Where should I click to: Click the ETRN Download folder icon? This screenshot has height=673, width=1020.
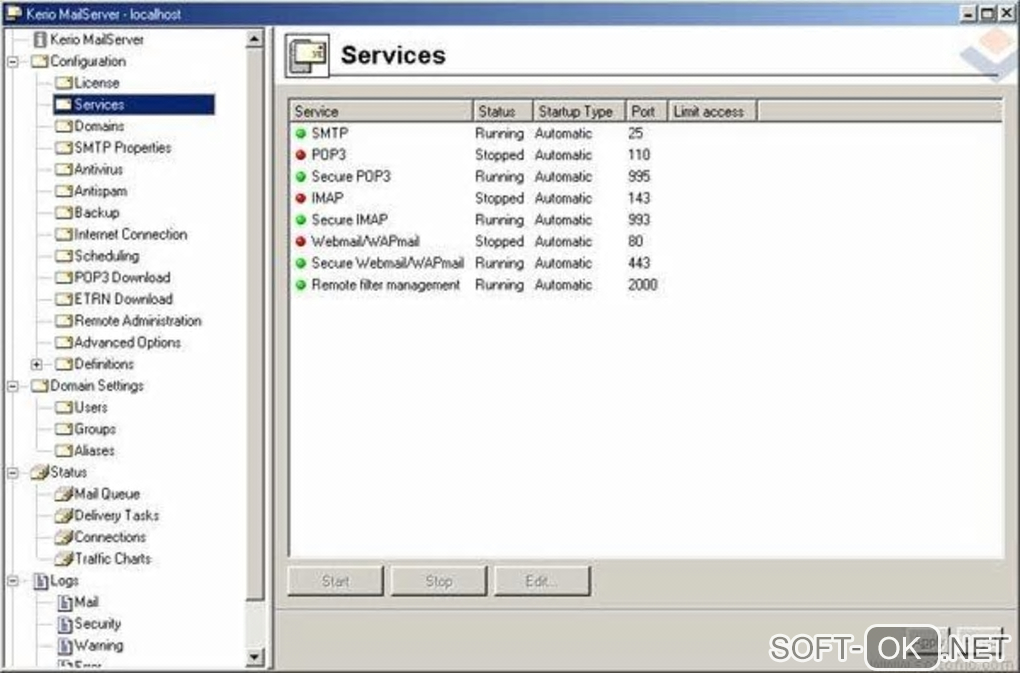[64, 299]
